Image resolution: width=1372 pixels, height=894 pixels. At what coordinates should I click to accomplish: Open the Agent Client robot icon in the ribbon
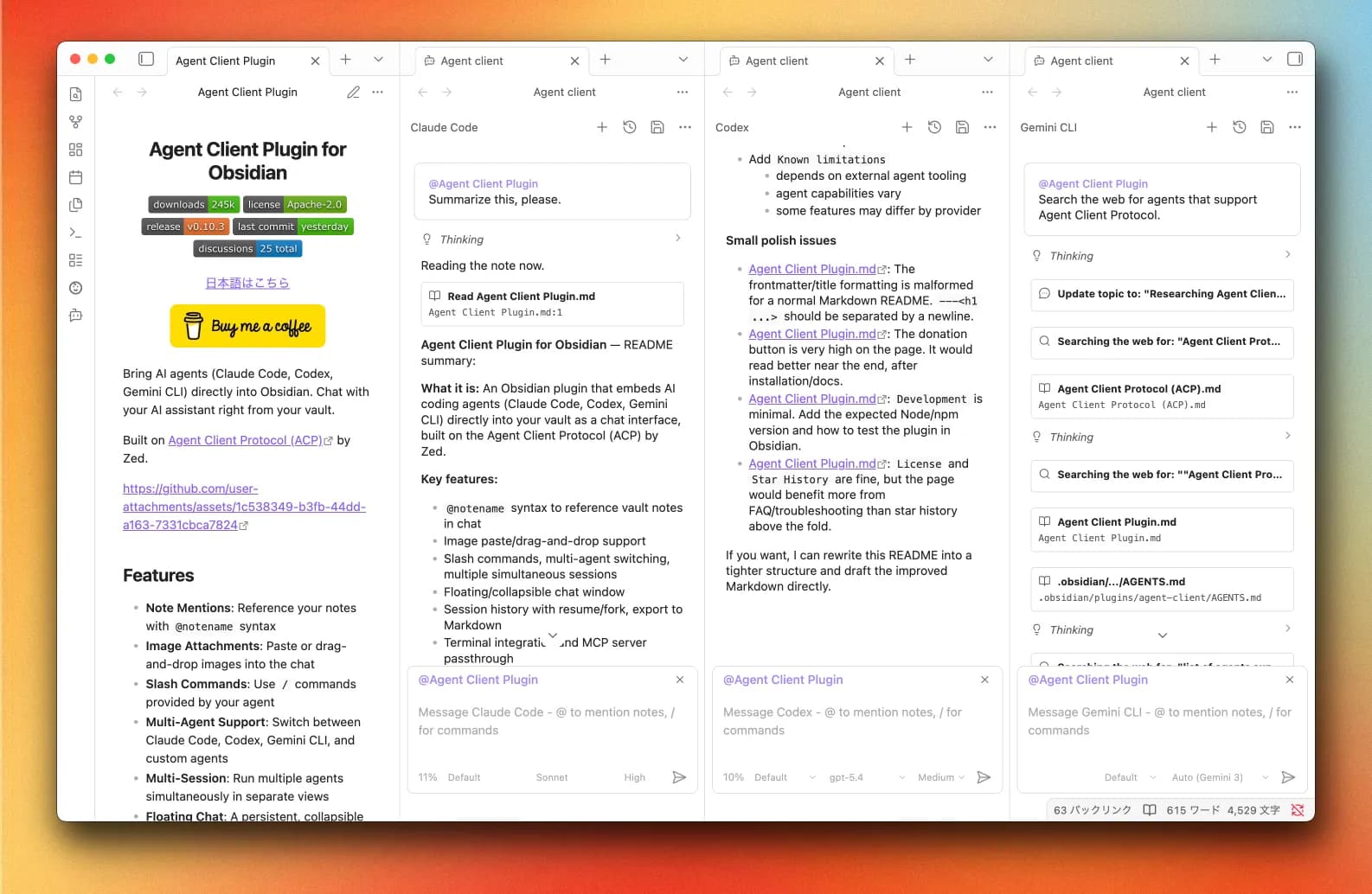(76, 316)
